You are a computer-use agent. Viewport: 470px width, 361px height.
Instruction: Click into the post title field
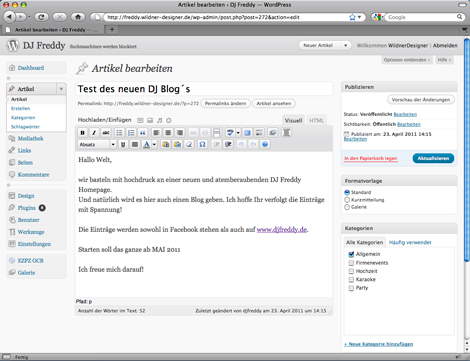tap(204, 89)
